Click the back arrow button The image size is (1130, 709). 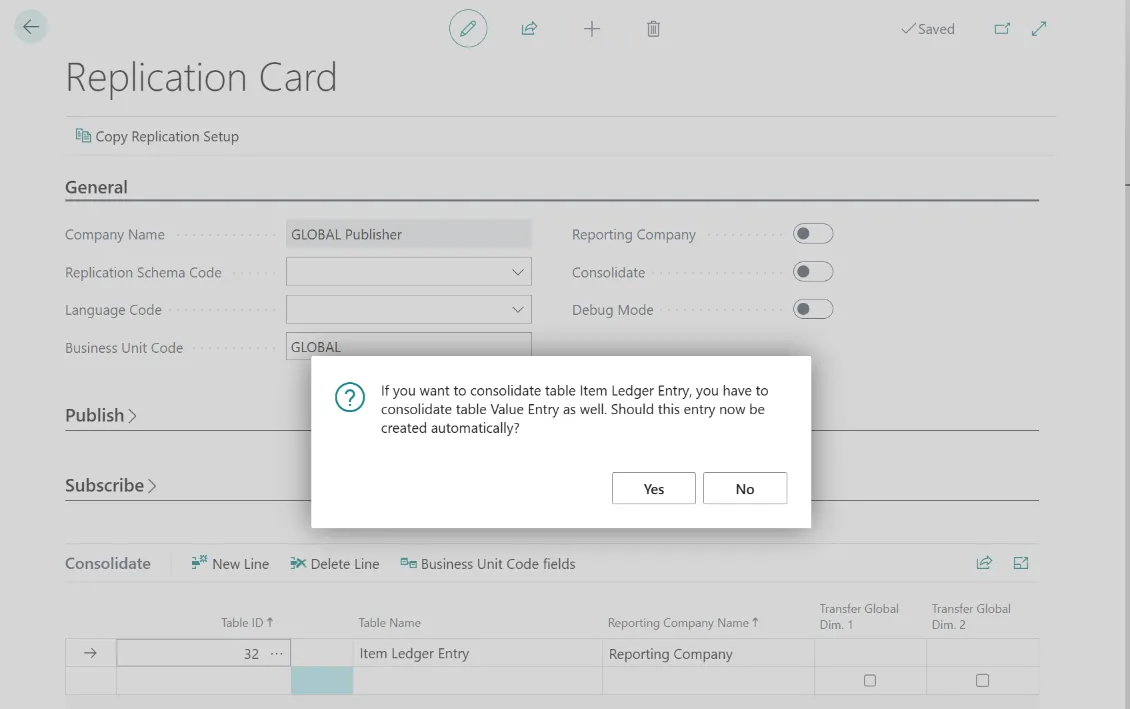(x=31, y=27)
